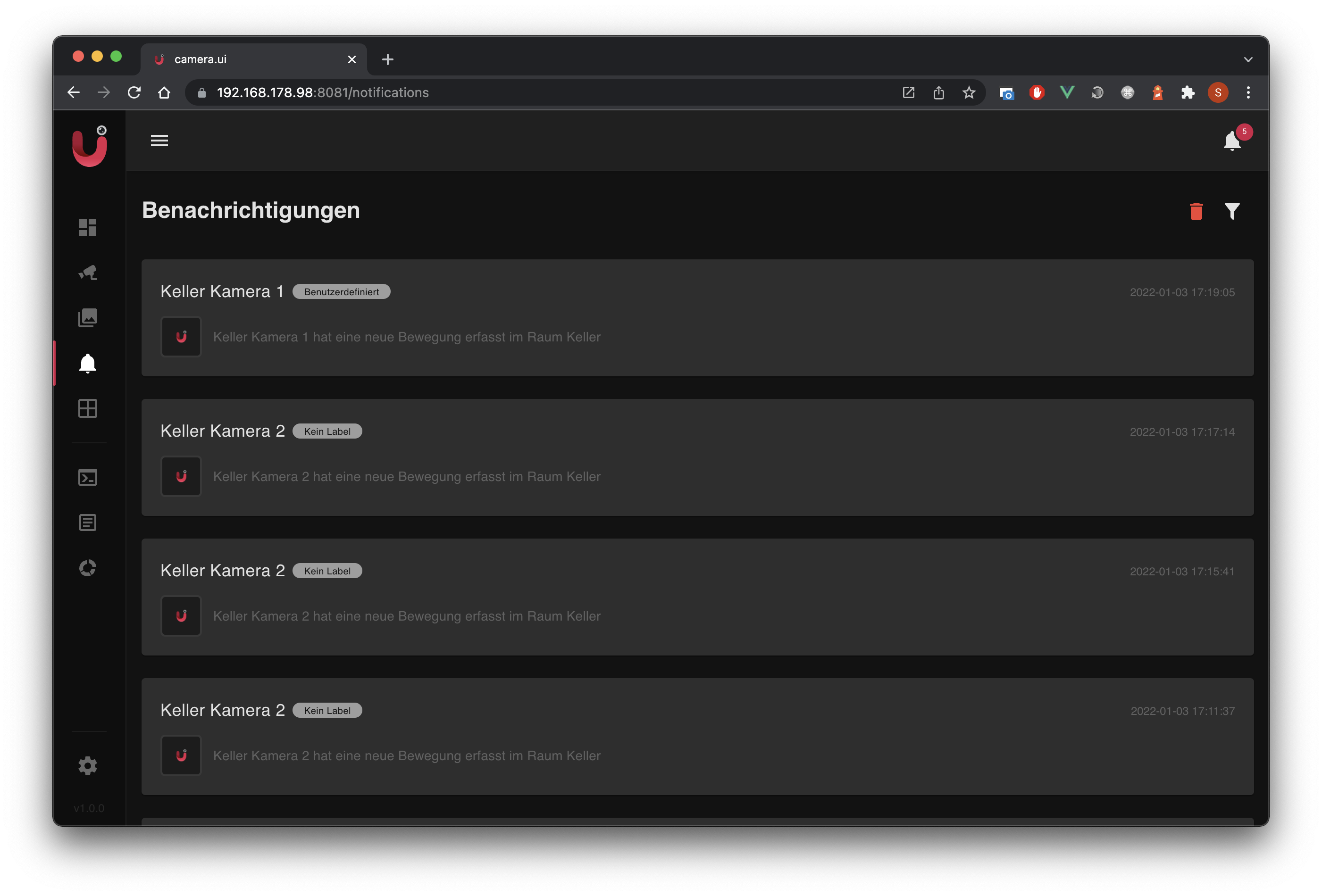Go forward in browser history
Image resolution: width=1322 pixels, height=896 pixels.
pyautogui.click(x=103, y=92)
